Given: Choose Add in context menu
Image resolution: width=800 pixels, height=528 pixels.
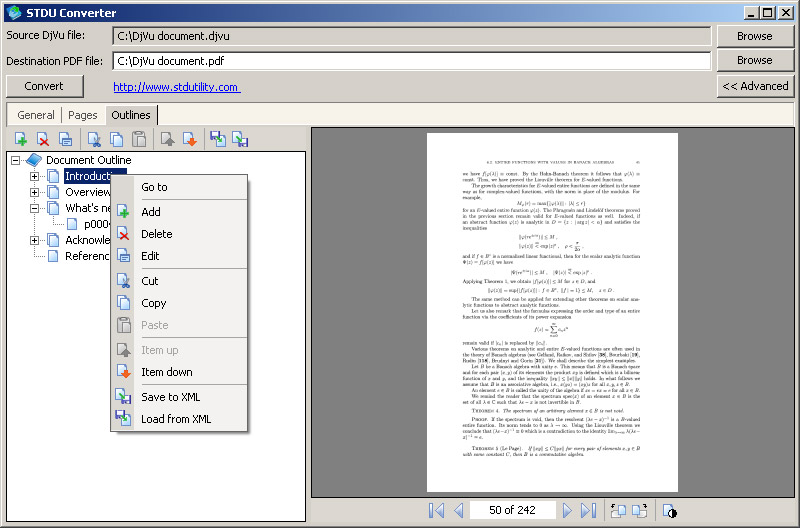Looking at the screenshot, I should coord(179,212).
